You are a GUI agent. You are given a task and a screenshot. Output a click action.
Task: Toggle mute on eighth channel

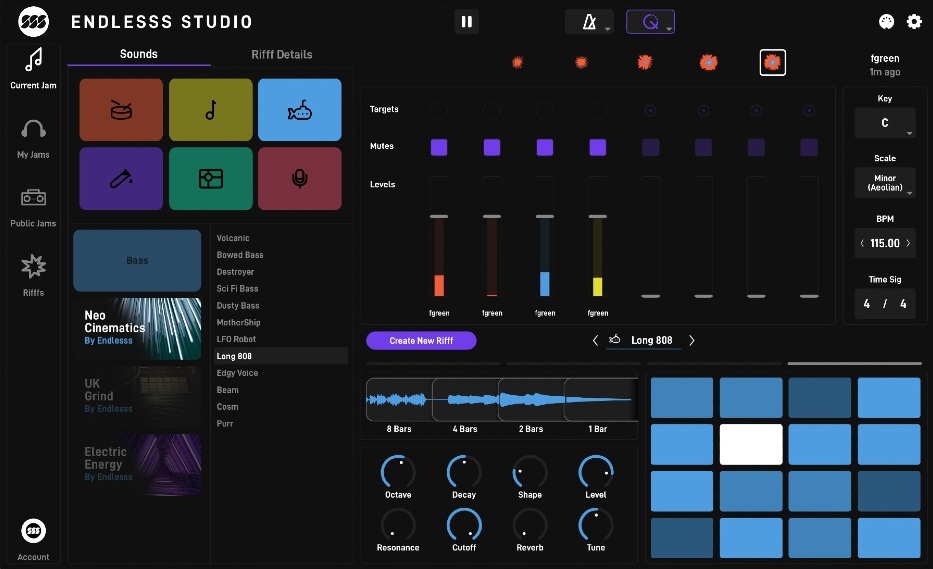(809, 147)
